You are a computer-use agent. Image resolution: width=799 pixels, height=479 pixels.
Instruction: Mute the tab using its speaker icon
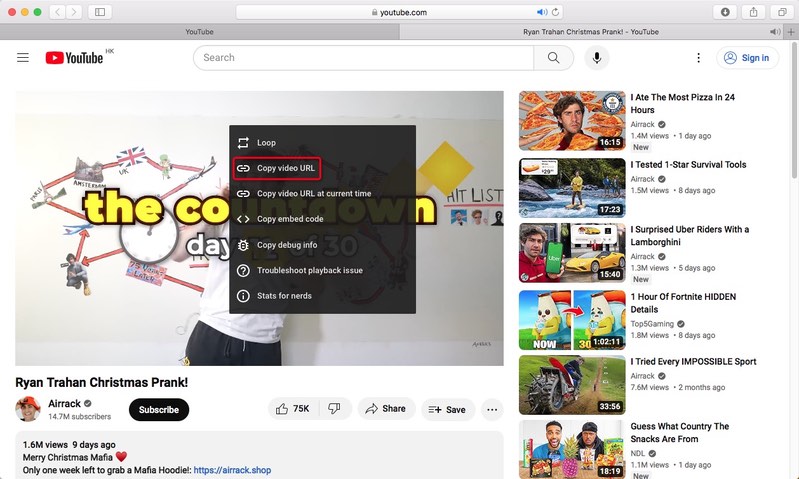pyautogui.click(x=775, y=32)
